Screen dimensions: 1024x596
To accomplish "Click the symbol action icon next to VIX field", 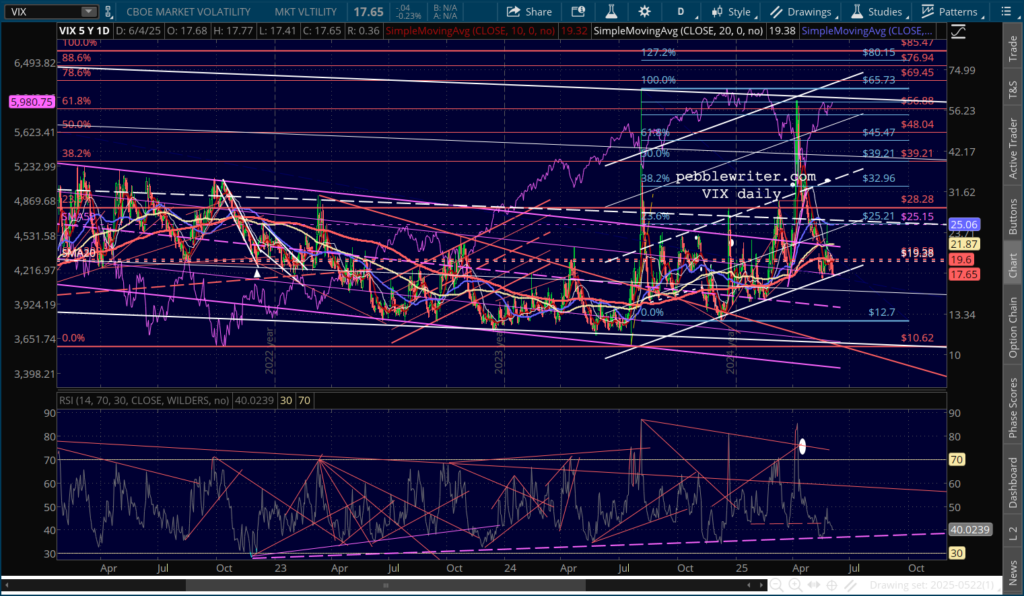I will [108, 12].
